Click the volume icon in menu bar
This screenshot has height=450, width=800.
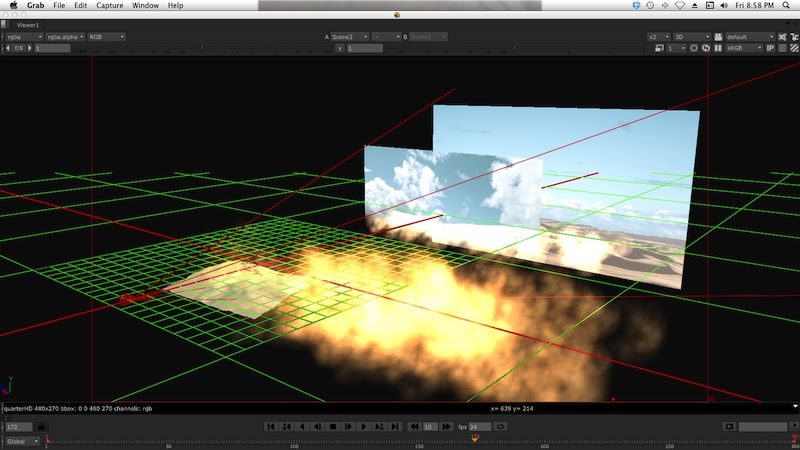click(724, 5)
